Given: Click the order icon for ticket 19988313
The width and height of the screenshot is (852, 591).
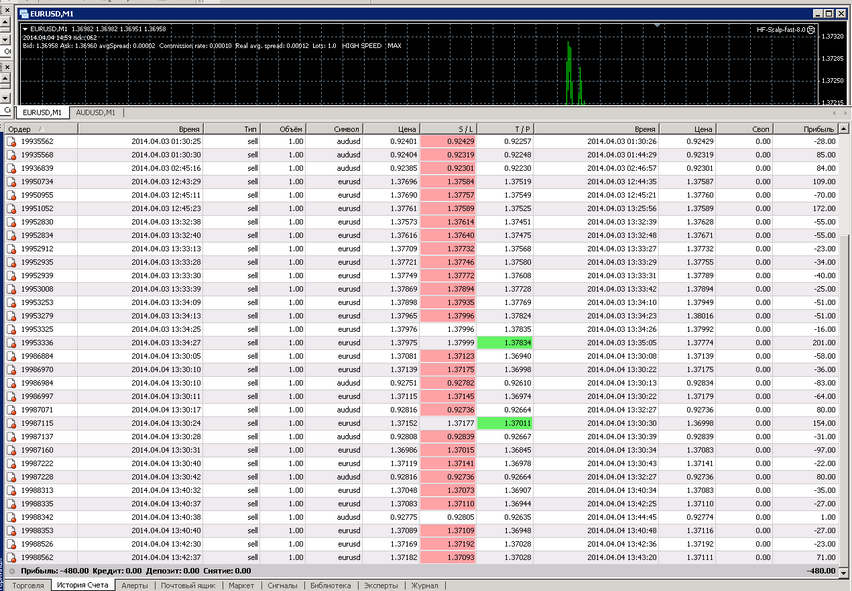Looking at the screenshot, I should (x=11, y=491).
